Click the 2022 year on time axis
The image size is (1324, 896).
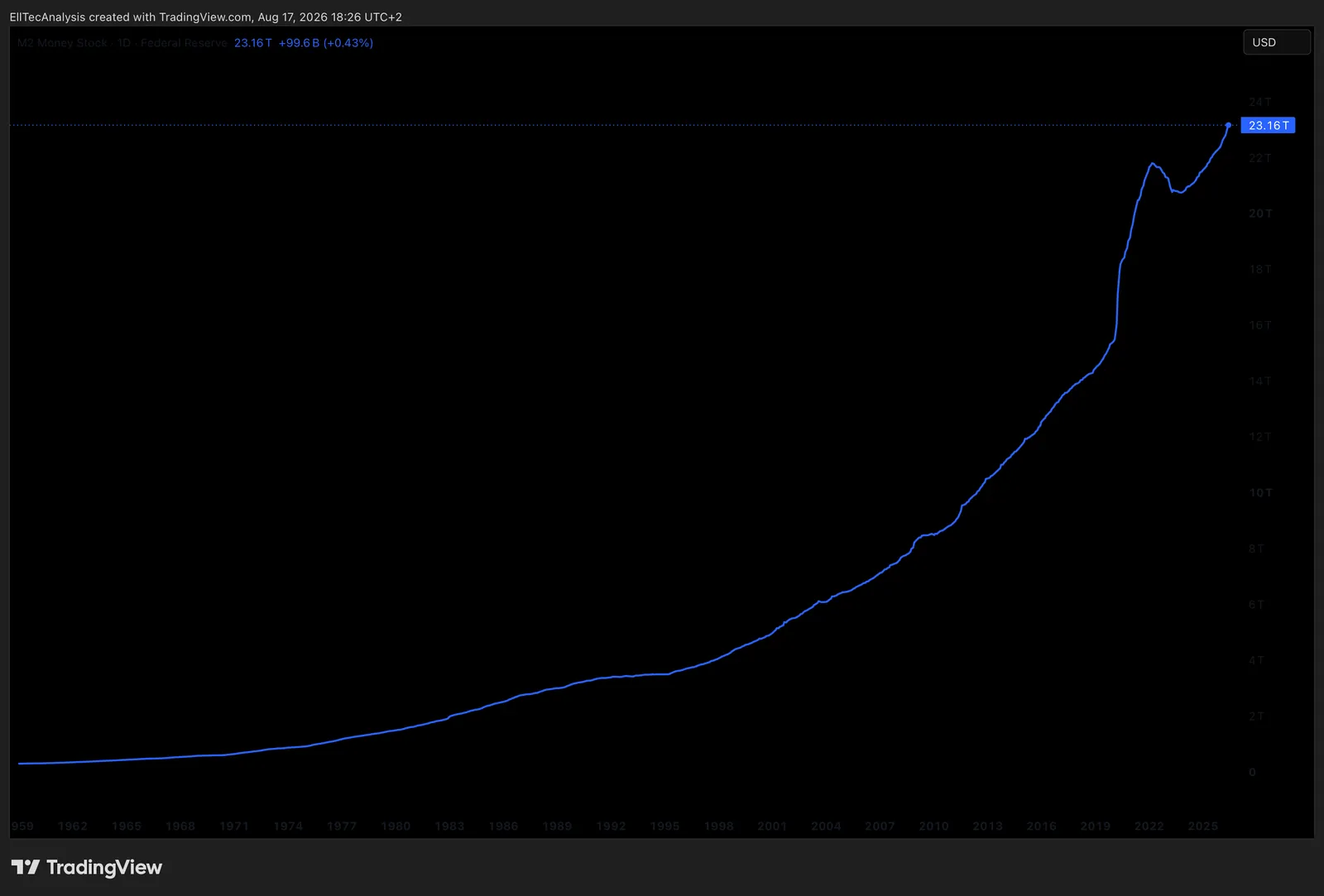[x=1149, y=826]
